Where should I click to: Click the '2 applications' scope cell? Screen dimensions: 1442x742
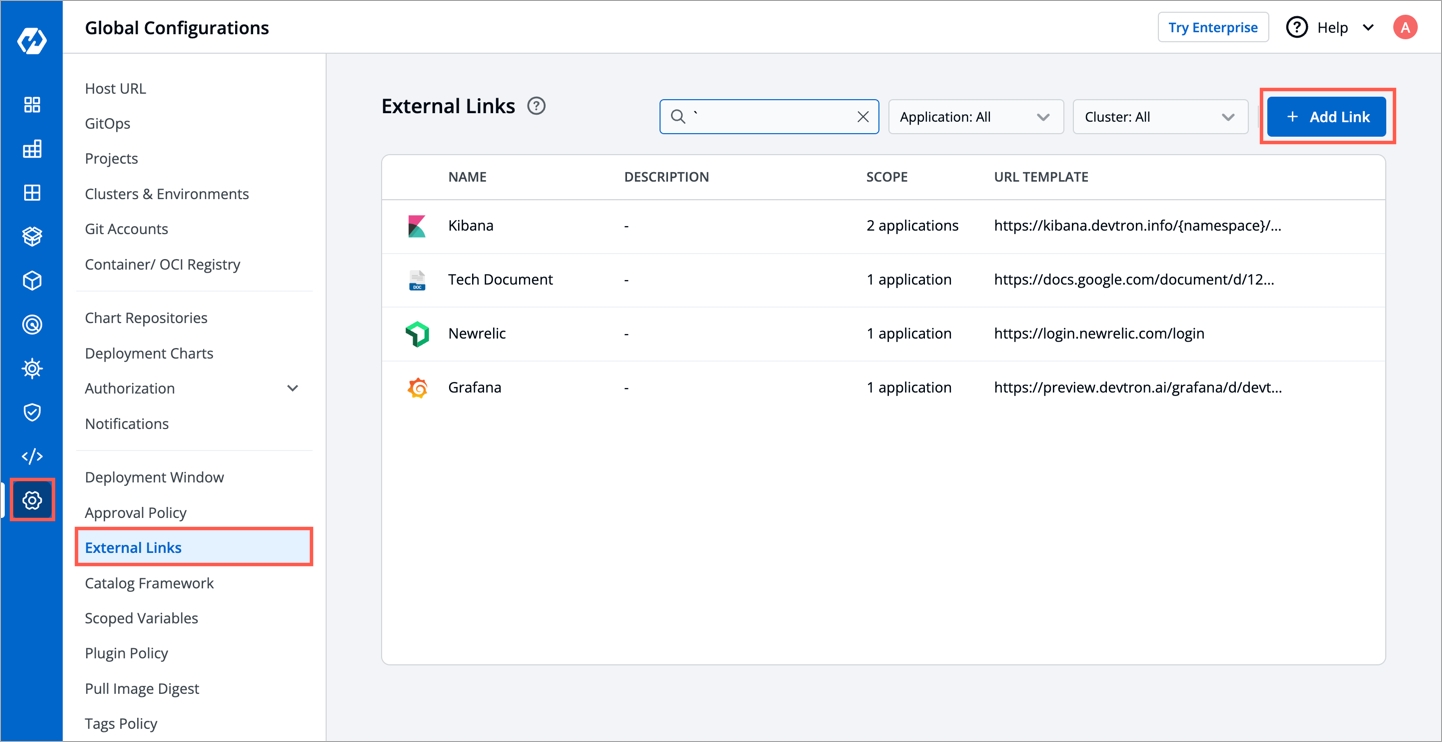[912, 226]
